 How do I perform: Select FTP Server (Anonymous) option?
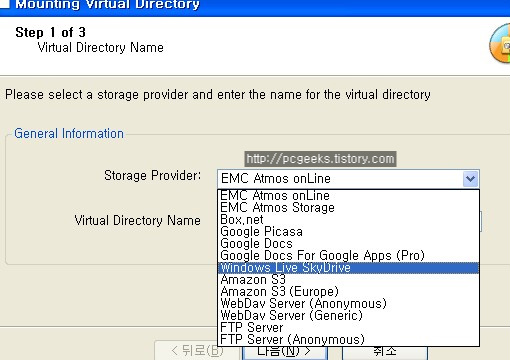[348, 340]
